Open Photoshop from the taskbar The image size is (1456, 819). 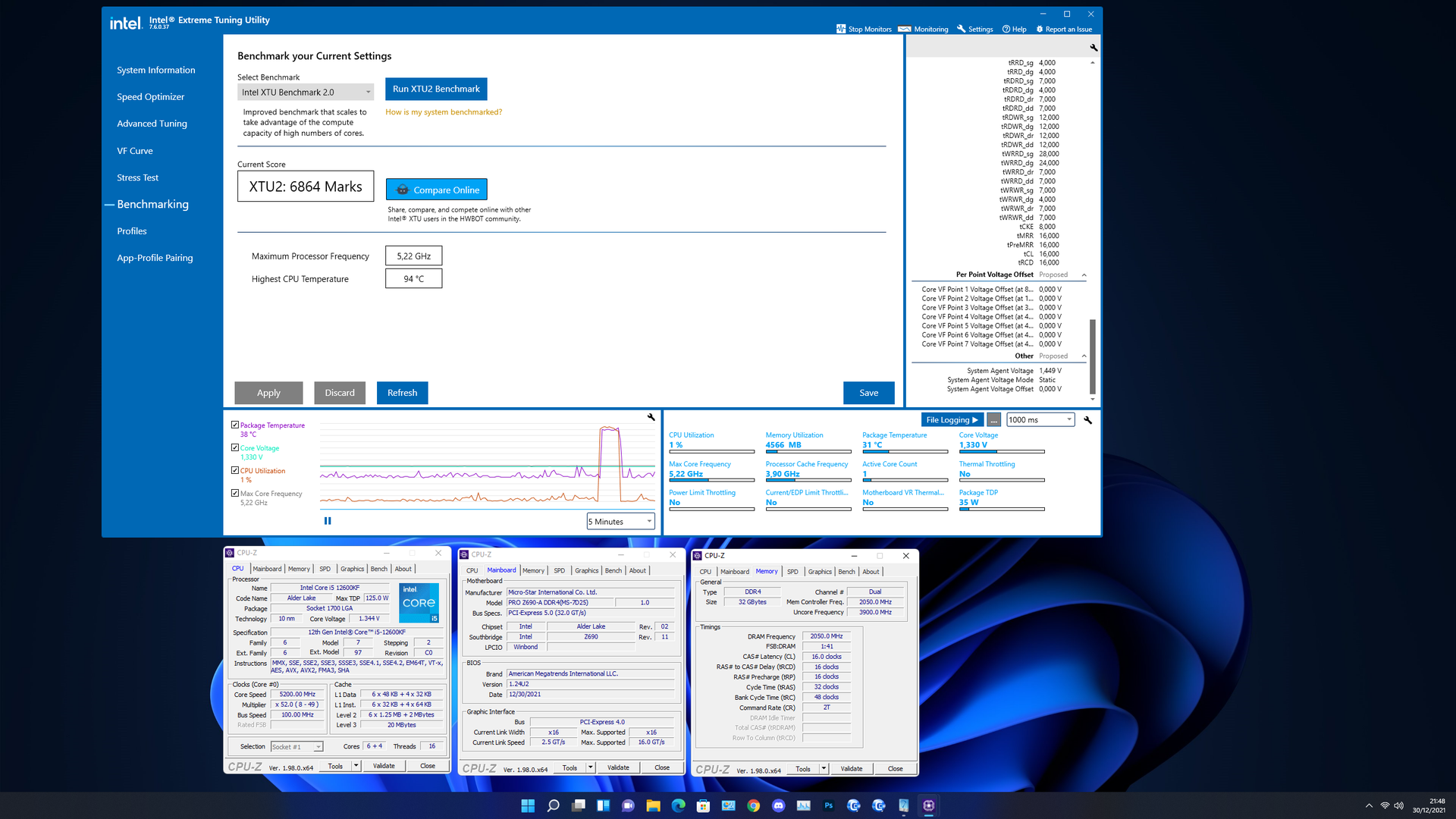[x=828, y=805]
